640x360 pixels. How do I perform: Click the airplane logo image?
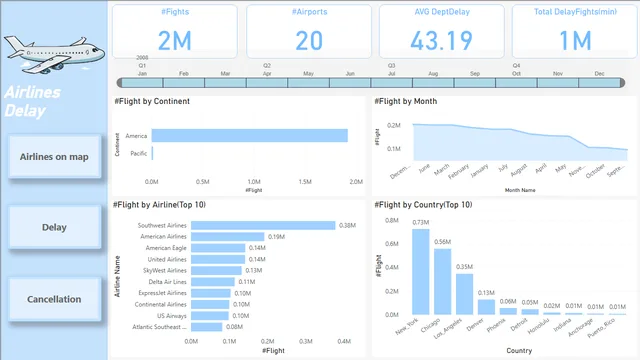pos(54,55)
